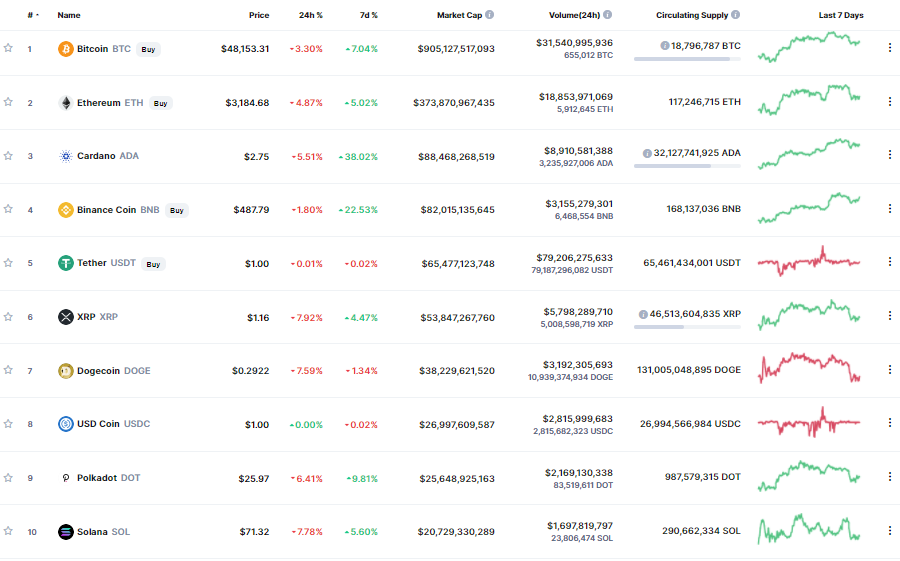
Task: Open three-dot menu for USD Coin
Action: coord(890,423)
